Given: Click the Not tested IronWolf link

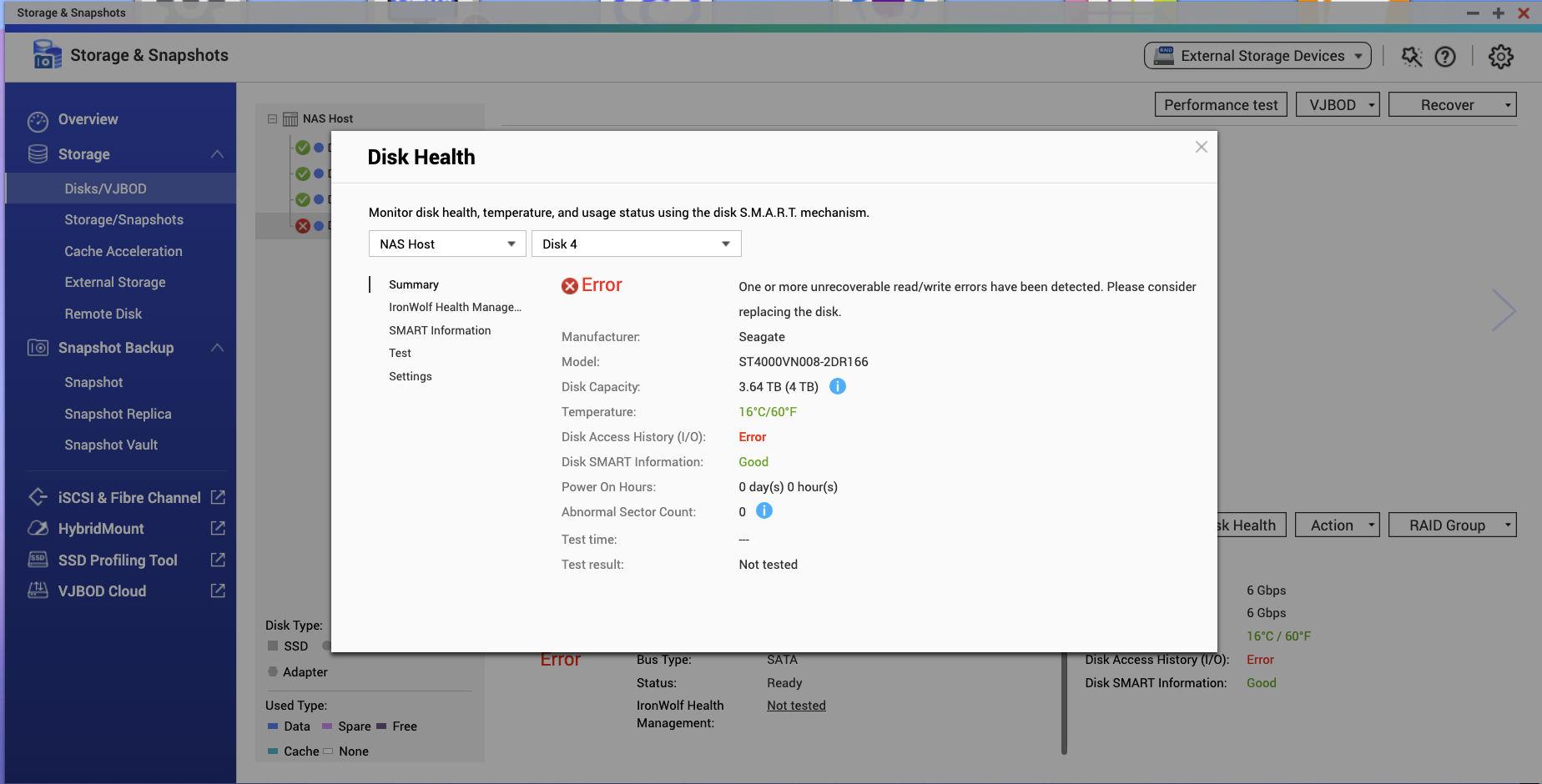Looking at the screenshot, I should tap(796, 706).
